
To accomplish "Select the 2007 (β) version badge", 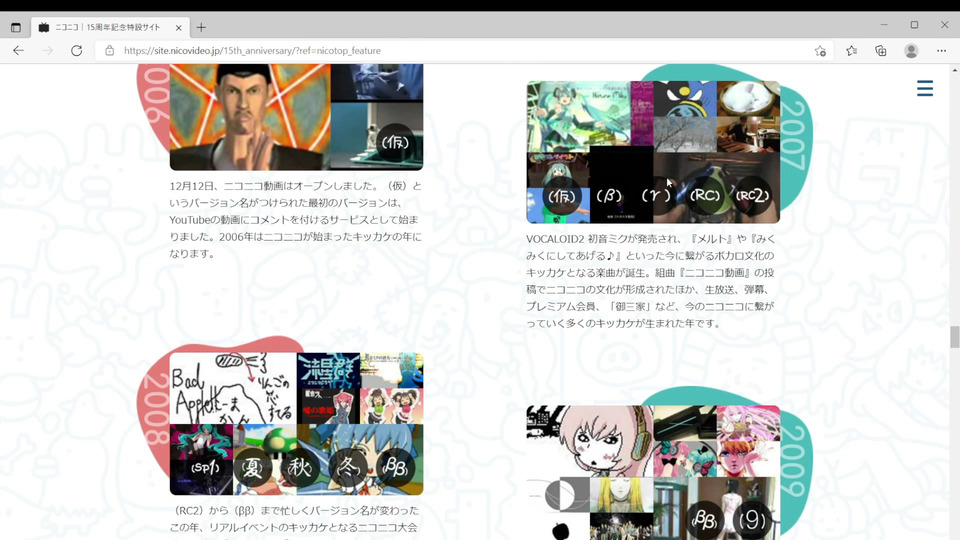I will pos(609,196).
